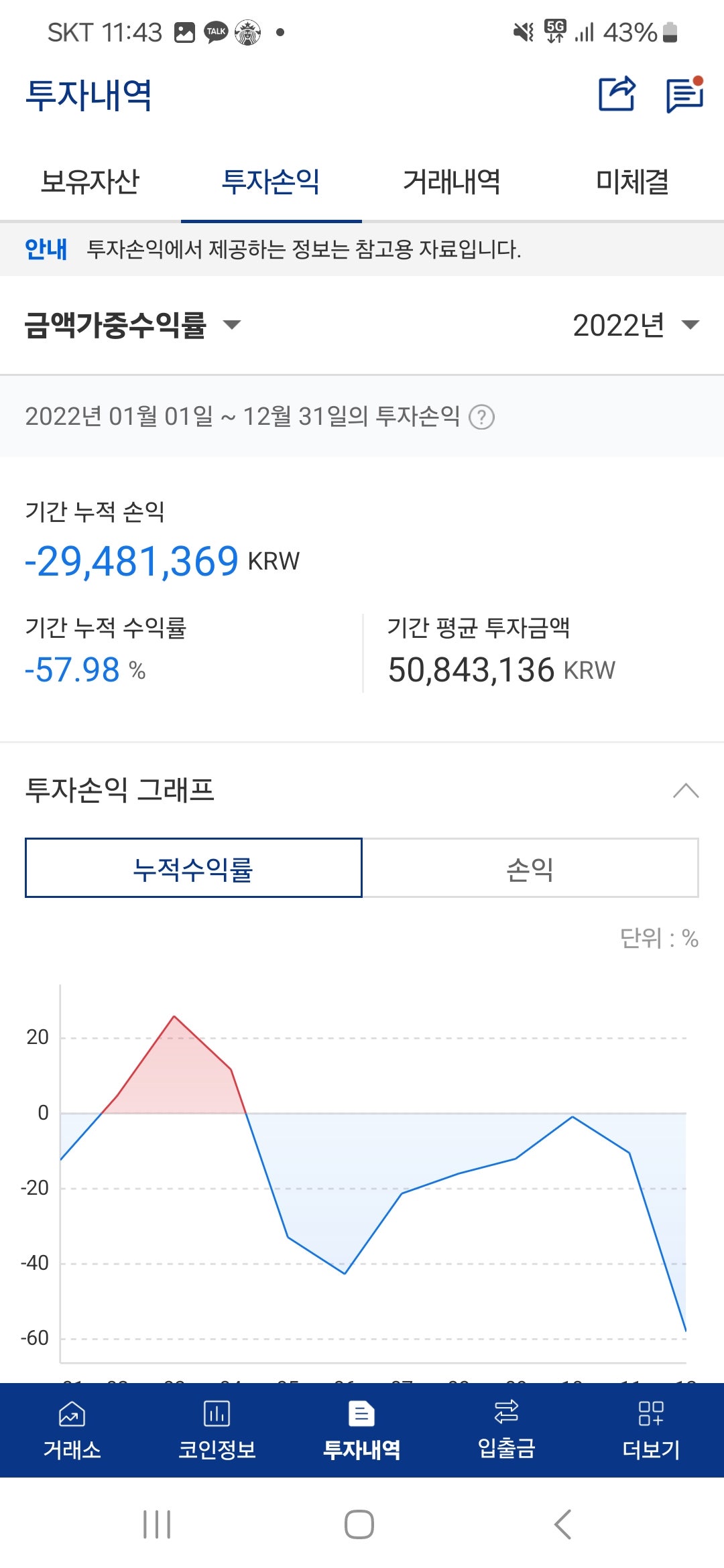Tap the red peak on the chart
724x1568 pixels.
(174, 1017)
